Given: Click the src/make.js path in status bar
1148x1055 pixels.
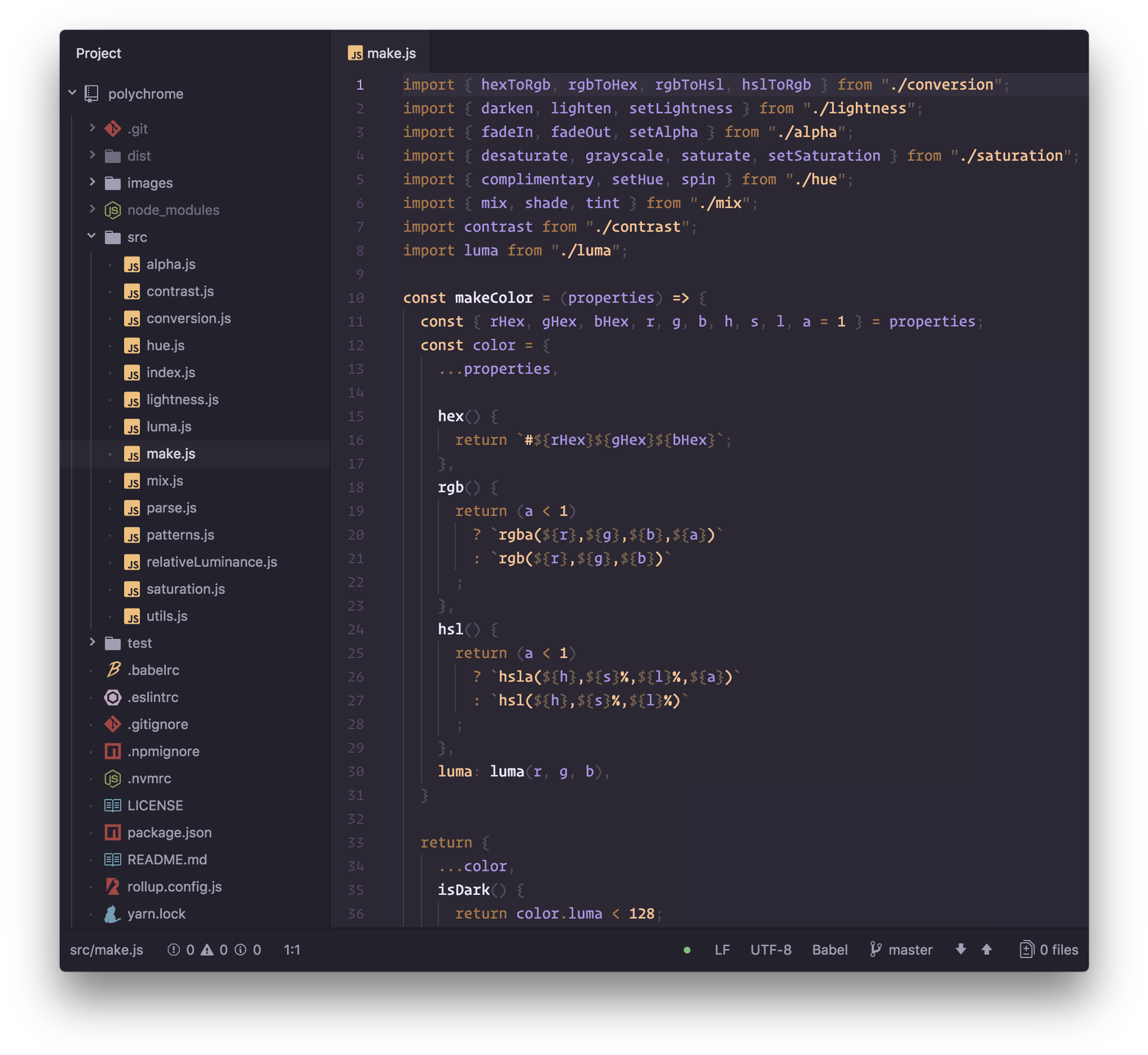Looking at the screenshot, I should coord(106,950).
